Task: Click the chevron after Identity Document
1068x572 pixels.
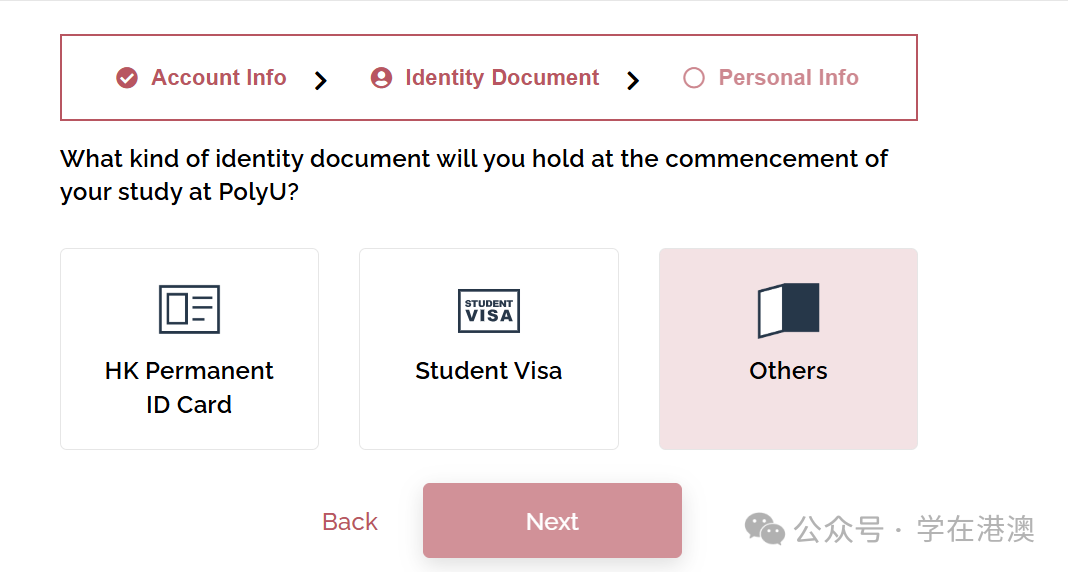Action: click(633, 80)
